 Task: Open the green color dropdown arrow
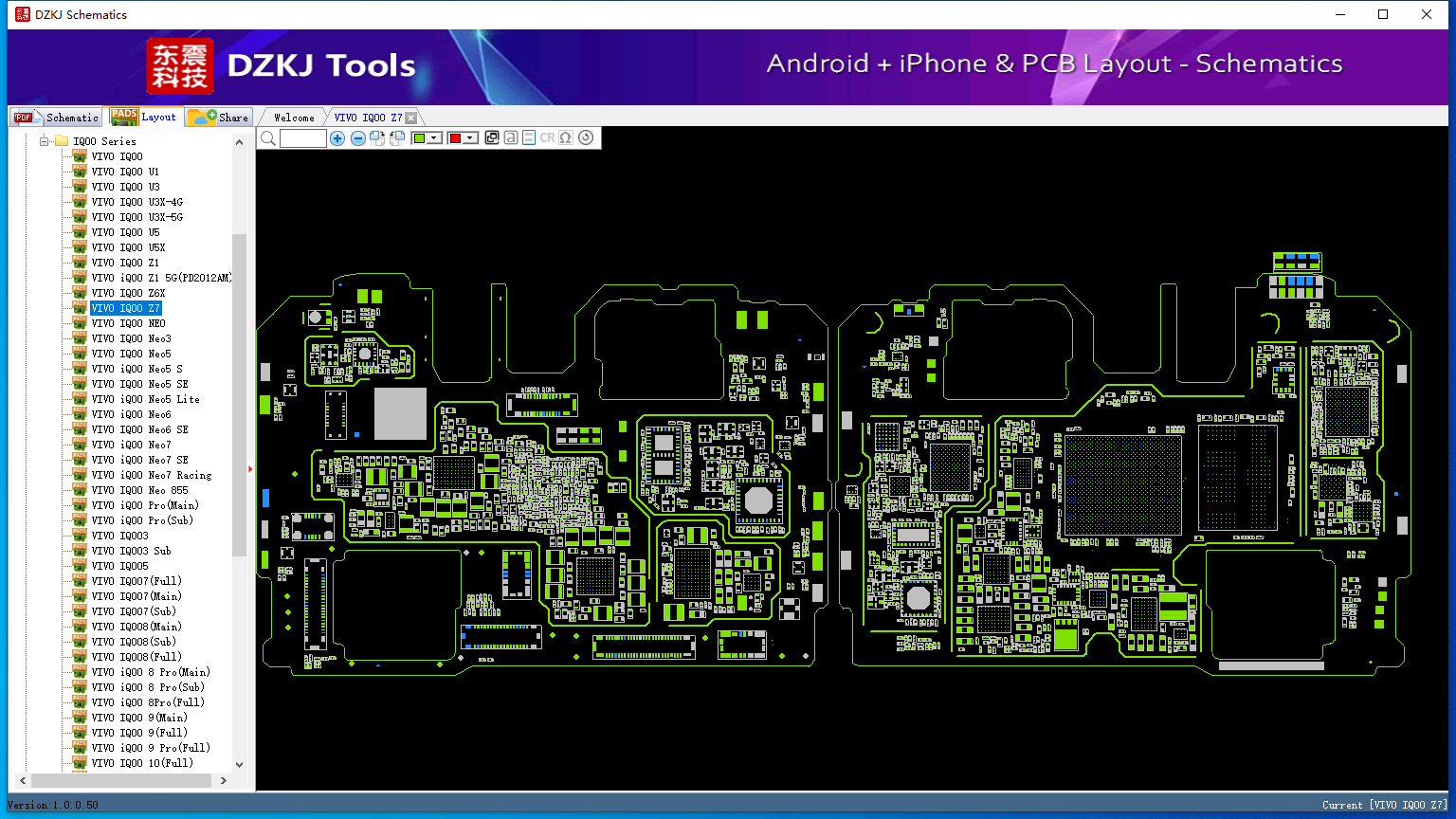coord(434,138)
